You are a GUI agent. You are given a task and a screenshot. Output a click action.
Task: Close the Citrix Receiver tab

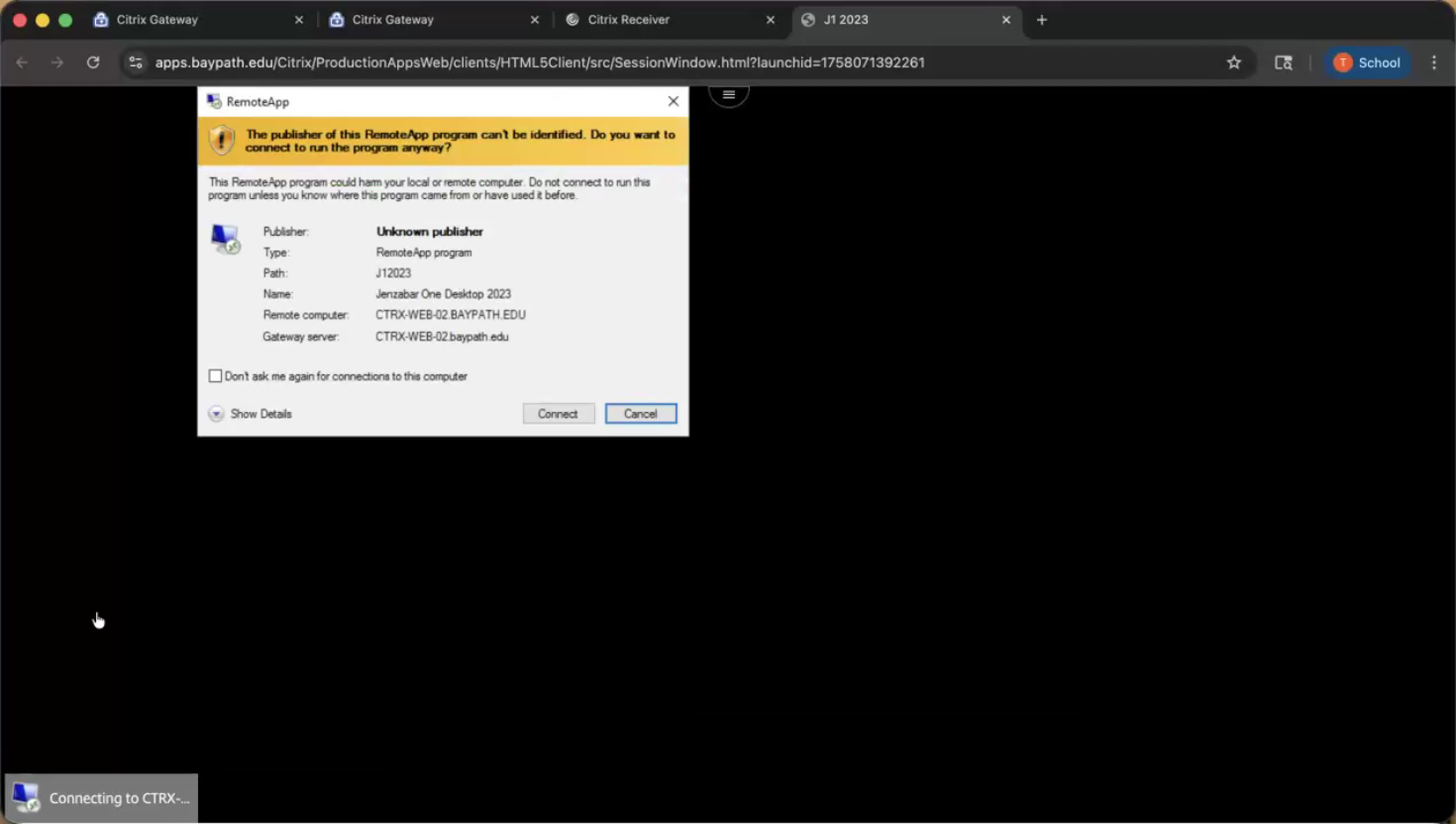click(771, 20)
